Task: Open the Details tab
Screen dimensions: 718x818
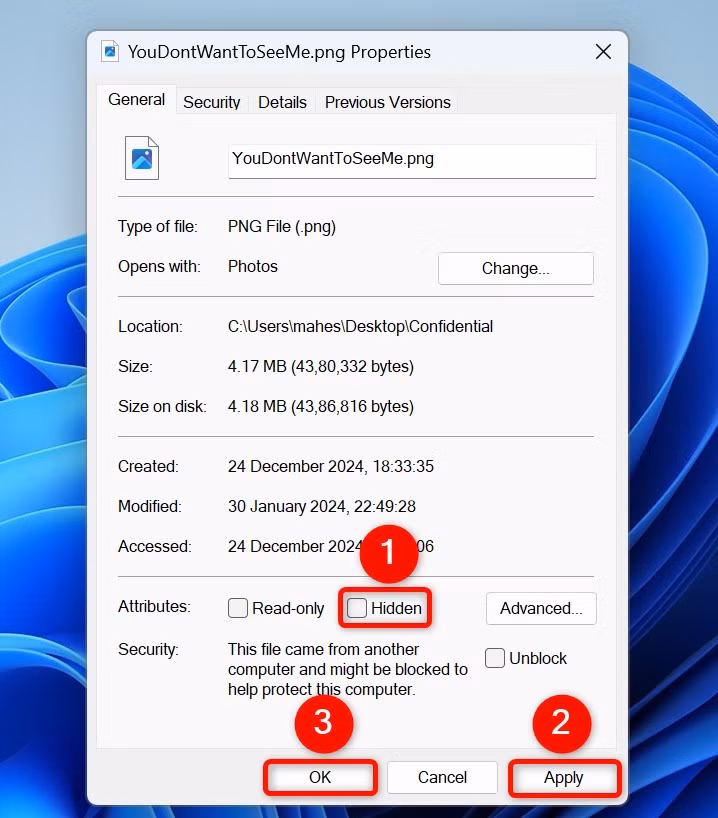Action: (282, 102)
